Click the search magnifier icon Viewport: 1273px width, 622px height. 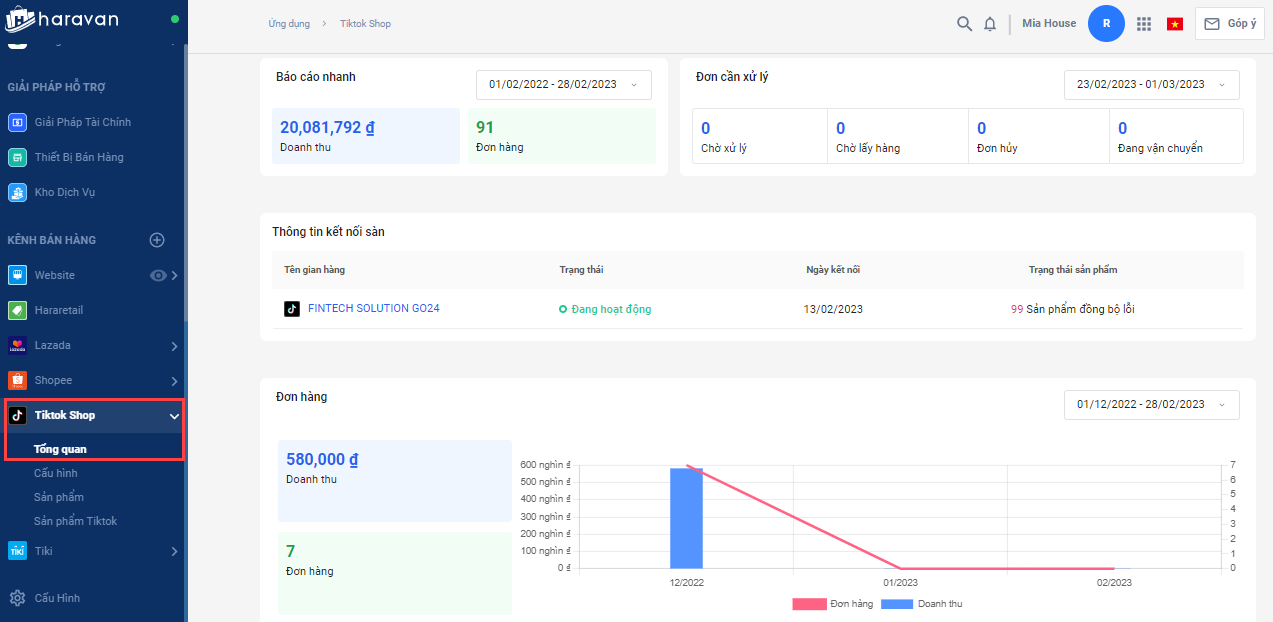964,24
